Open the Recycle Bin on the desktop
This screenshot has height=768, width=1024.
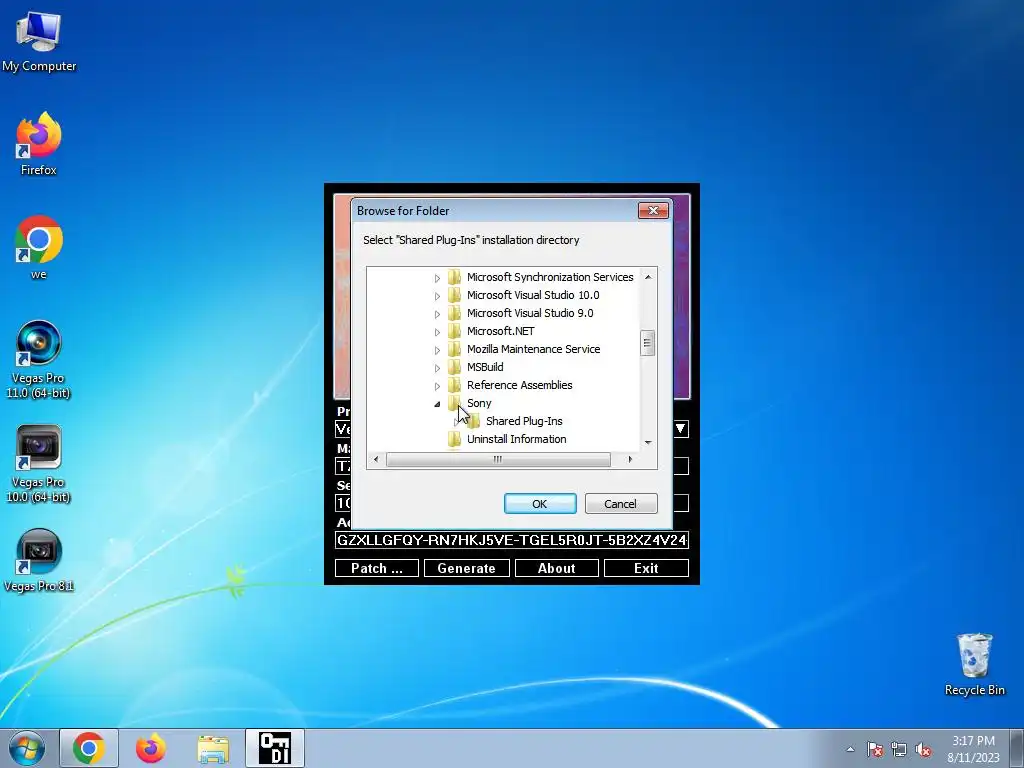[x=974, y=665]
